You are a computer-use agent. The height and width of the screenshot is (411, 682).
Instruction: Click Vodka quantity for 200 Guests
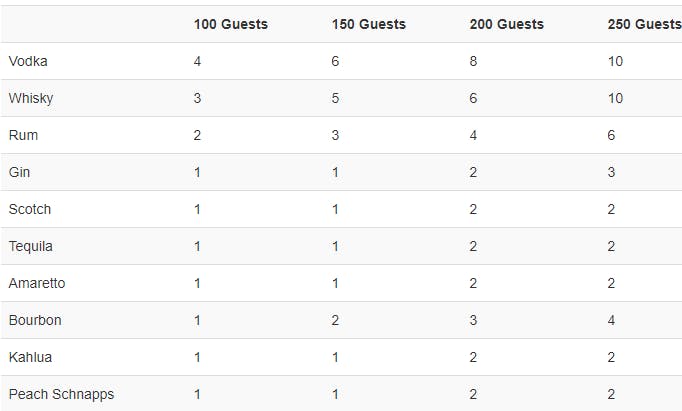click(474, 61)
